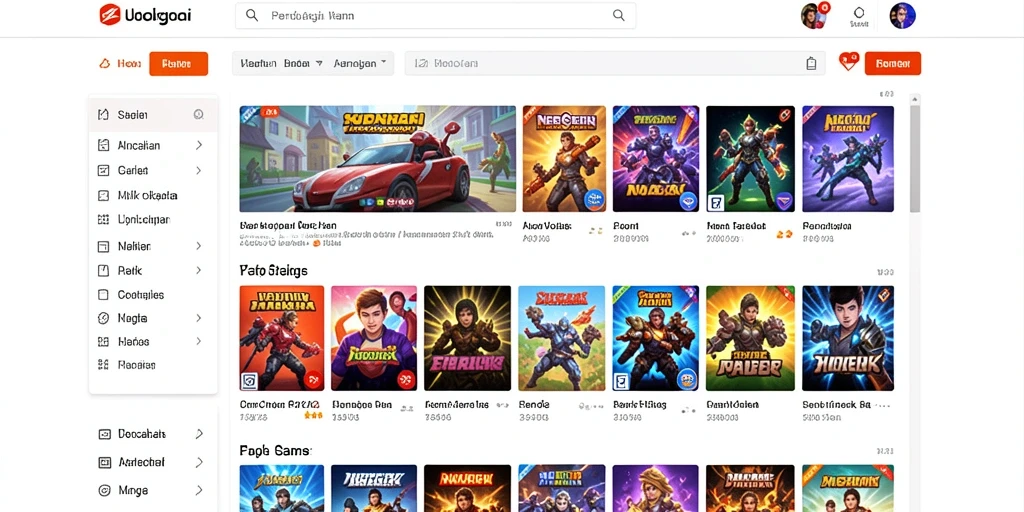Click the Upnichpan grid icon
Viewport: 1024px width, 512px height.
pyautogui.click(x=103, y=219)
